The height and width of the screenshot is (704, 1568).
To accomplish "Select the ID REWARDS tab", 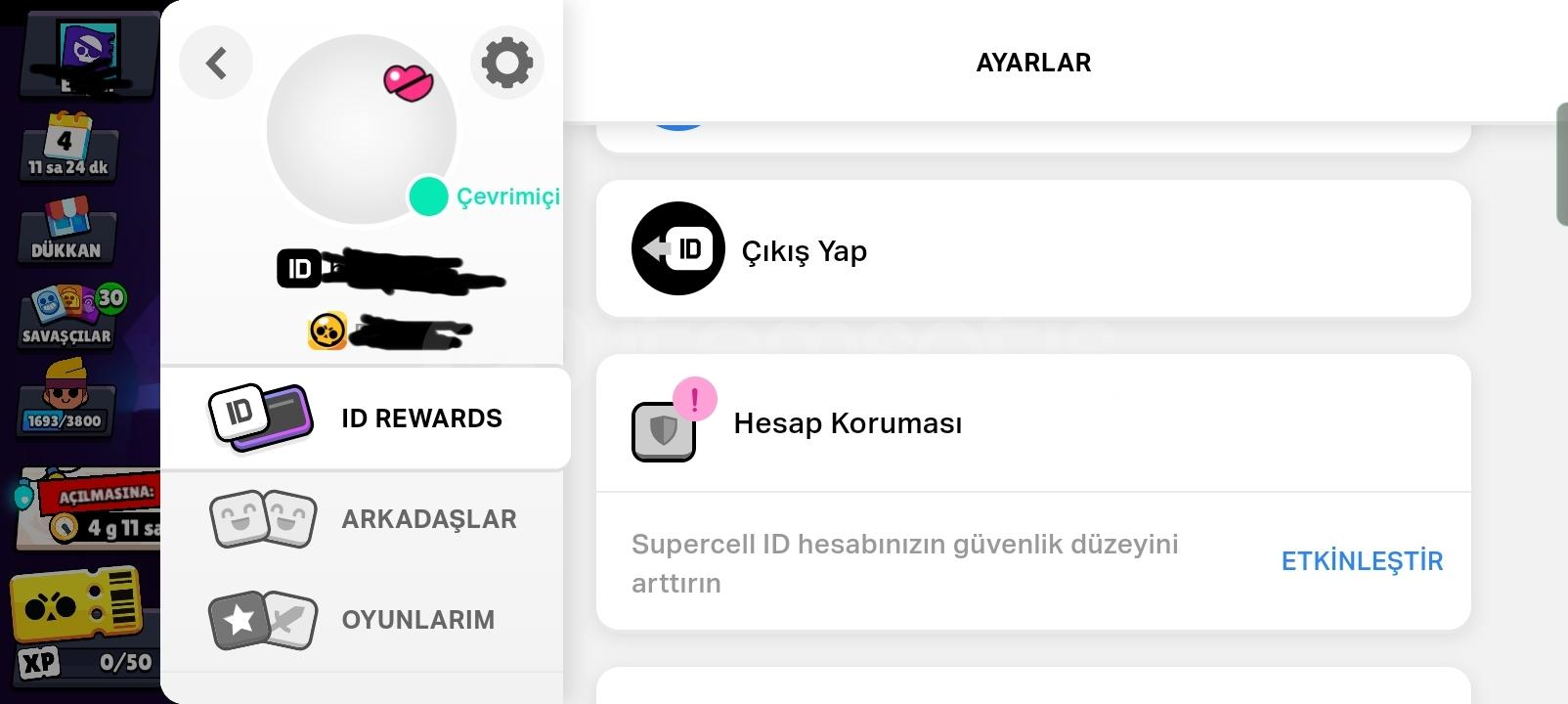I will 366,418.
